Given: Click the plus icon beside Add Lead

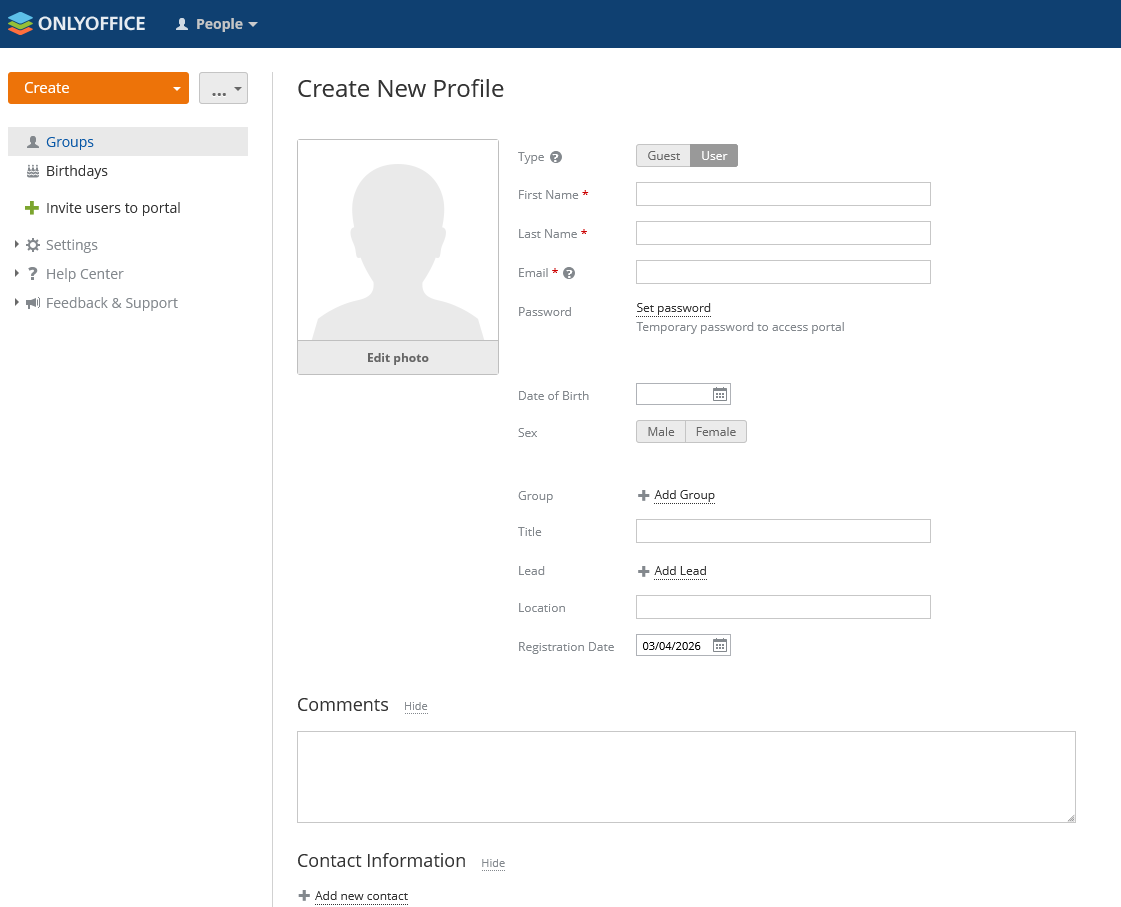Looking at the screenshot, I should (644, 572).
